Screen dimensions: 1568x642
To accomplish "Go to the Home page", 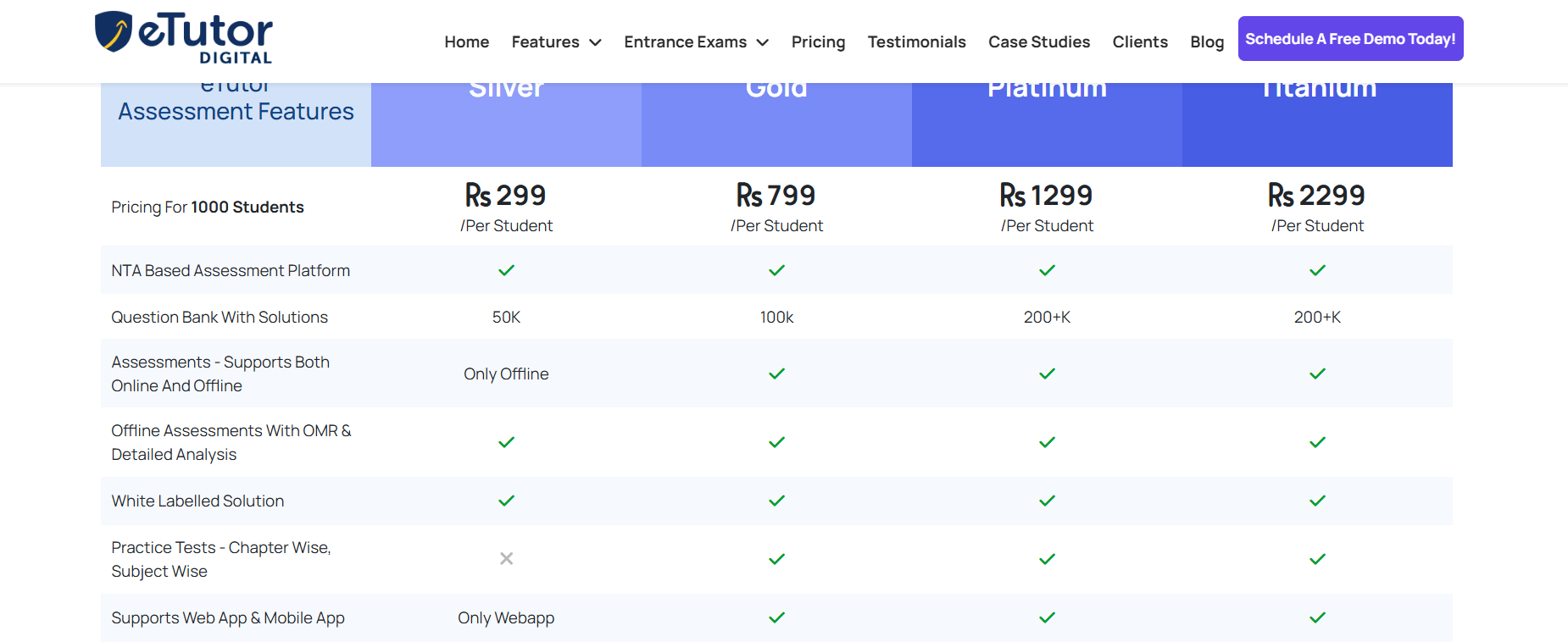I will 466,42.
